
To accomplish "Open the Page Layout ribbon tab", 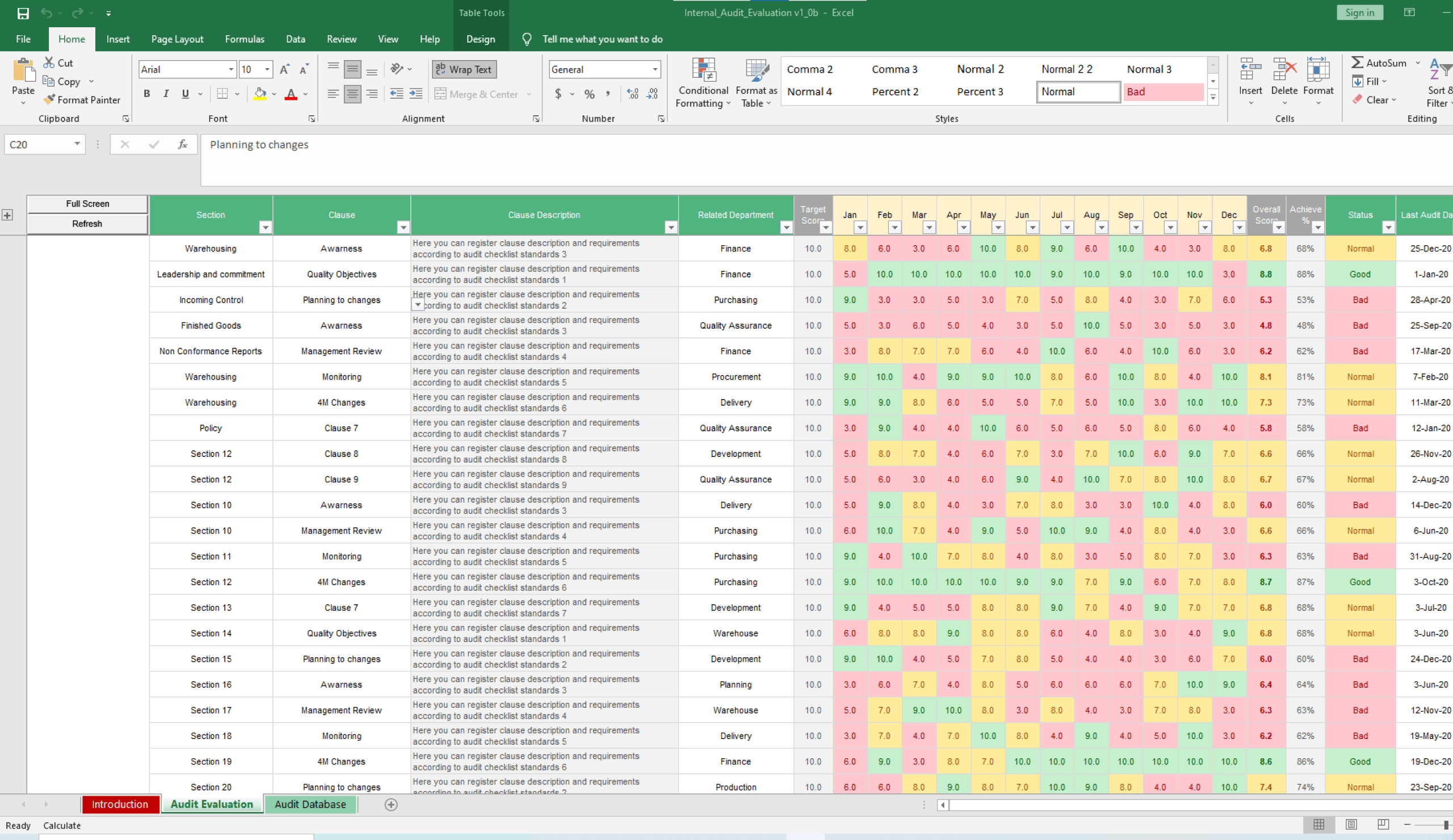I will 177,39.
